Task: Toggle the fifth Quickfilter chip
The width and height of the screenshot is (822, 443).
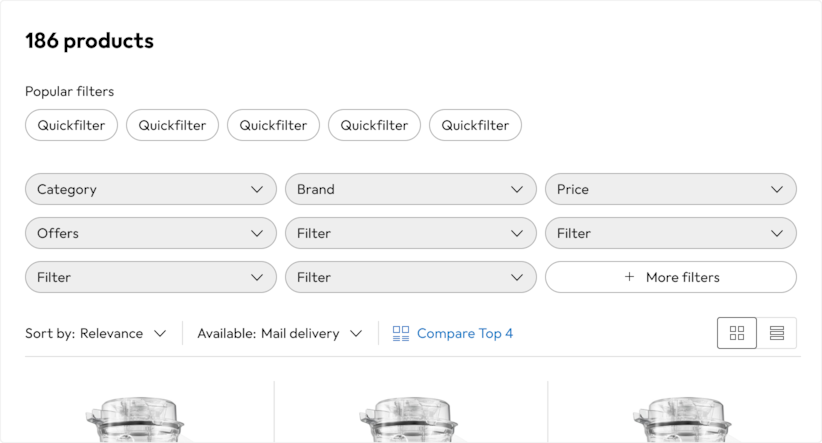Action: (x=475, y=125)
